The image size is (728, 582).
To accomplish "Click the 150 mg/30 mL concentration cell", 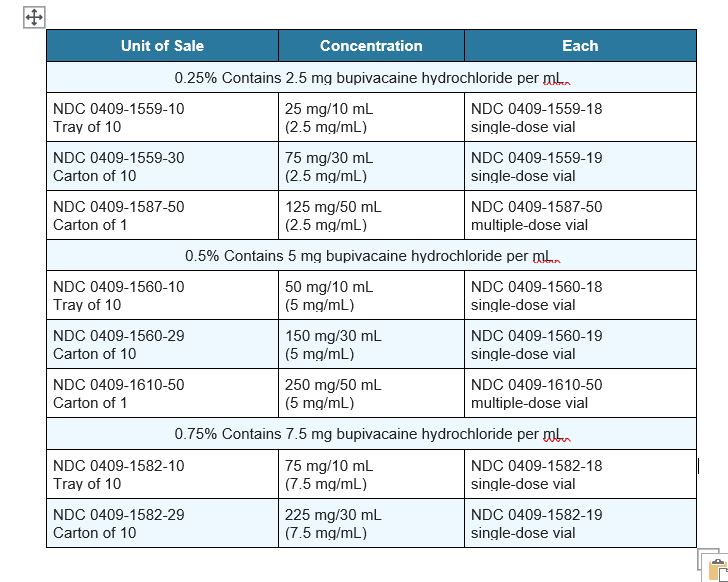I will pyautogui.click(x=371, y=345).
